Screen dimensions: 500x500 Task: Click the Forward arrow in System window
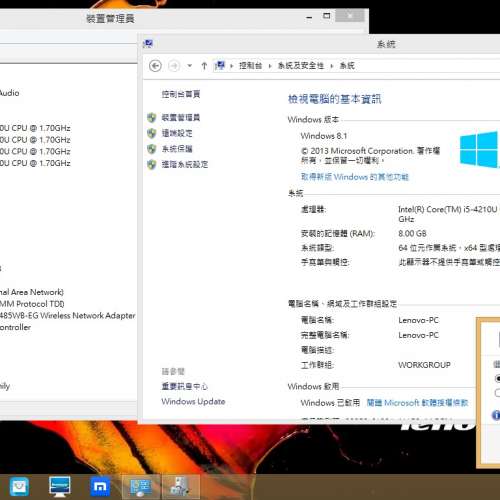coord(174,66)
